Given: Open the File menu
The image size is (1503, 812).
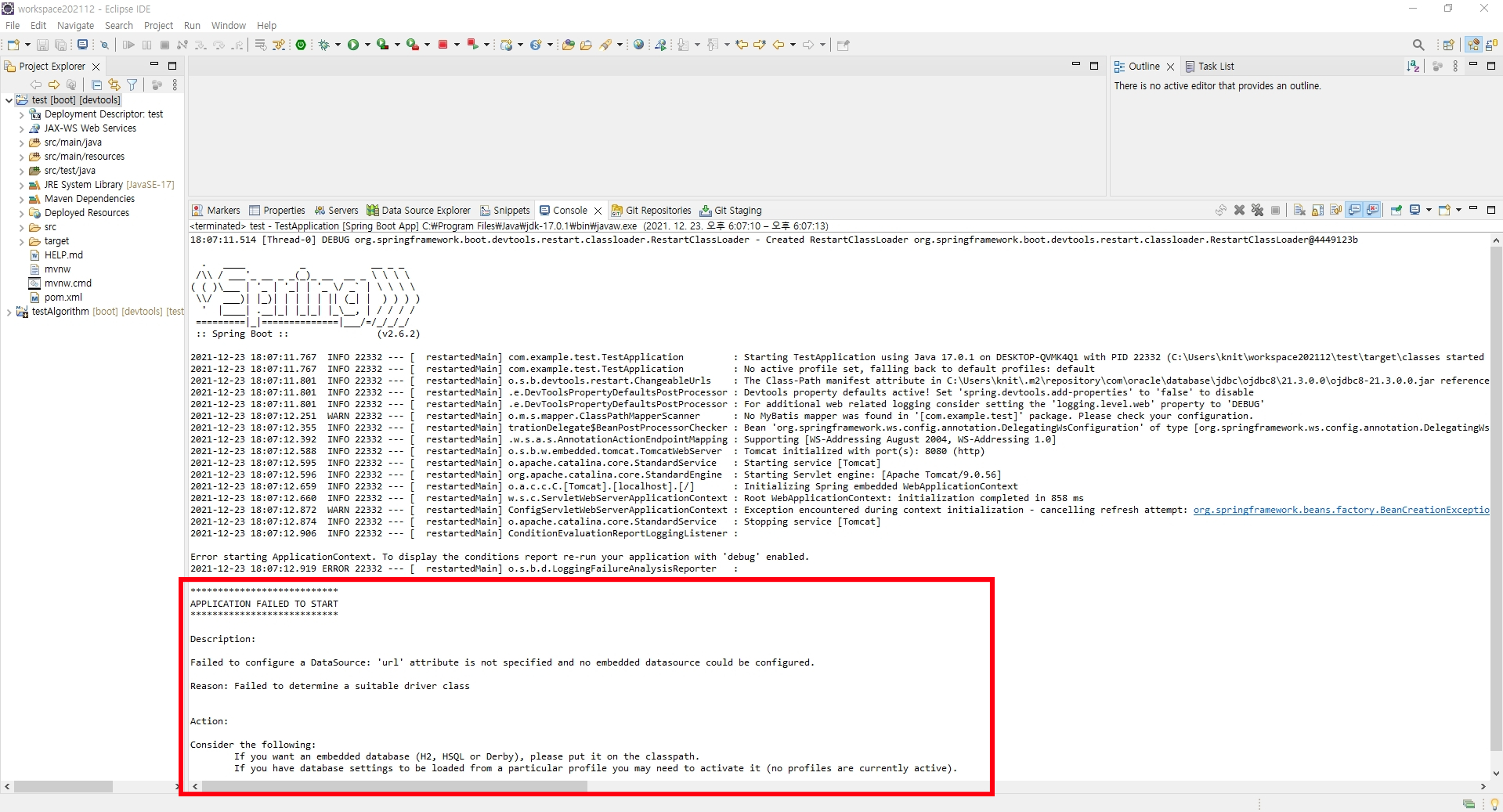Looking at the screenshot, I should tap(13, 25).
